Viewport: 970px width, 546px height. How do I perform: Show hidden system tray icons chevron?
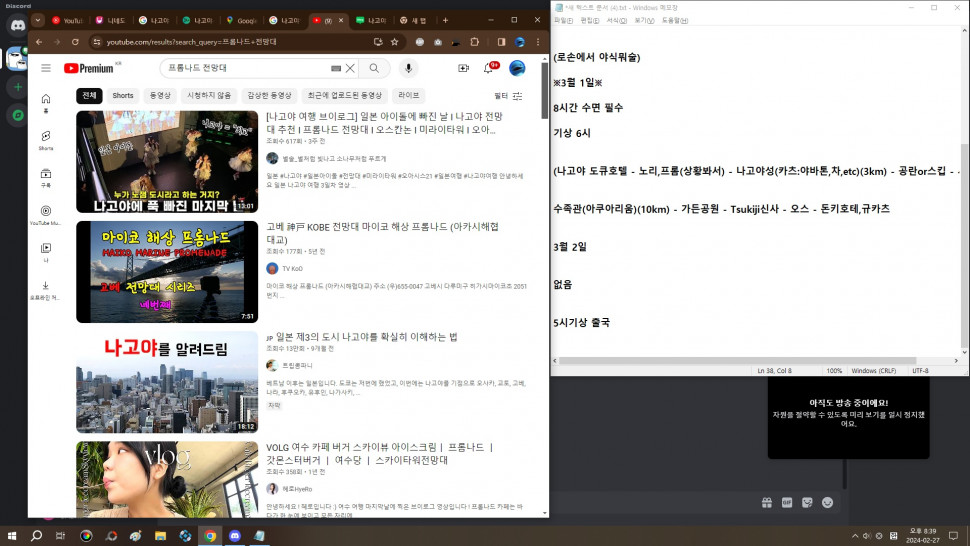click(x=855, y=536)
